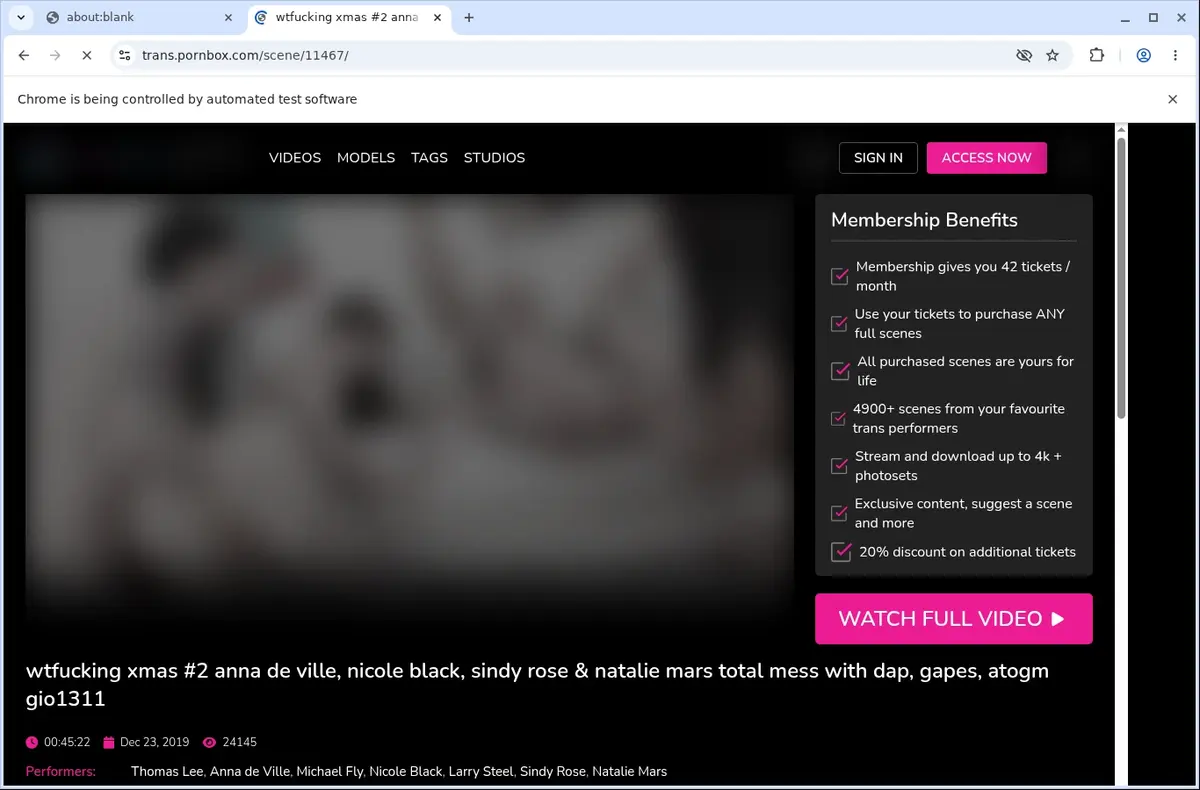Click the WATCH FULL VIDEO button
This screenshot has height=790, width=1200.
click(954, 618)
